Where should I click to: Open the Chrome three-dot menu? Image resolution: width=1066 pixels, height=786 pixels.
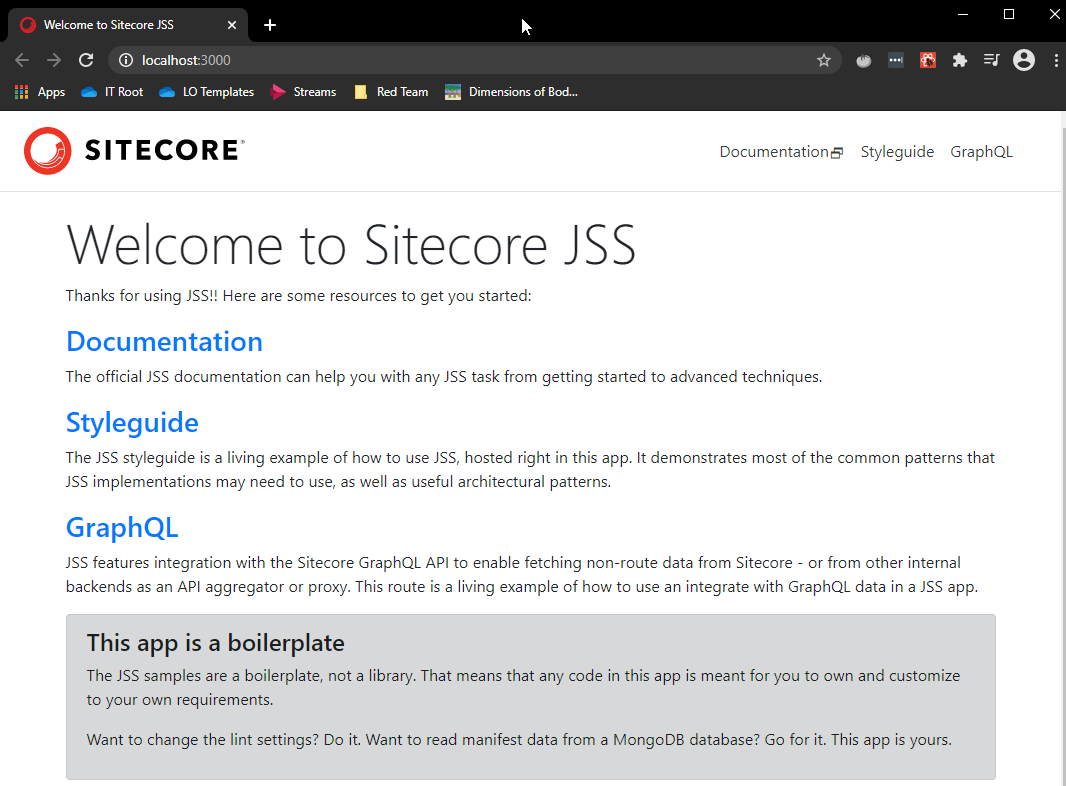pyautogui.click(x=1056, y=60)
